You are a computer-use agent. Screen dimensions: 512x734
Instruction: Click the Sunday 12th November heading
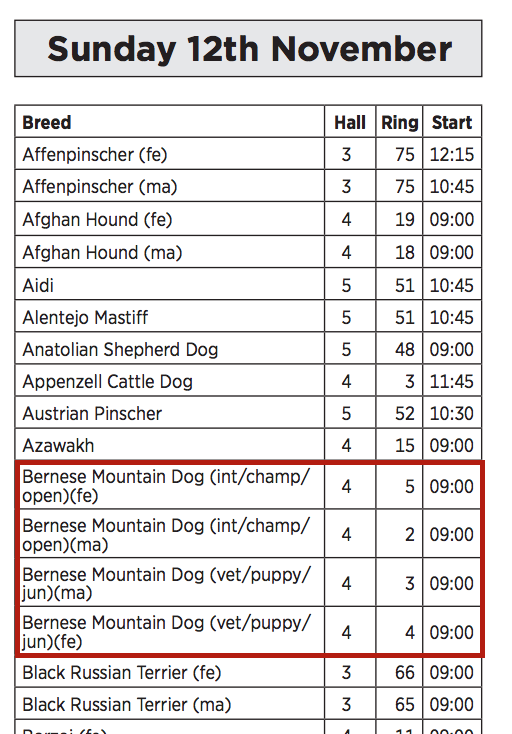(249, 49)
